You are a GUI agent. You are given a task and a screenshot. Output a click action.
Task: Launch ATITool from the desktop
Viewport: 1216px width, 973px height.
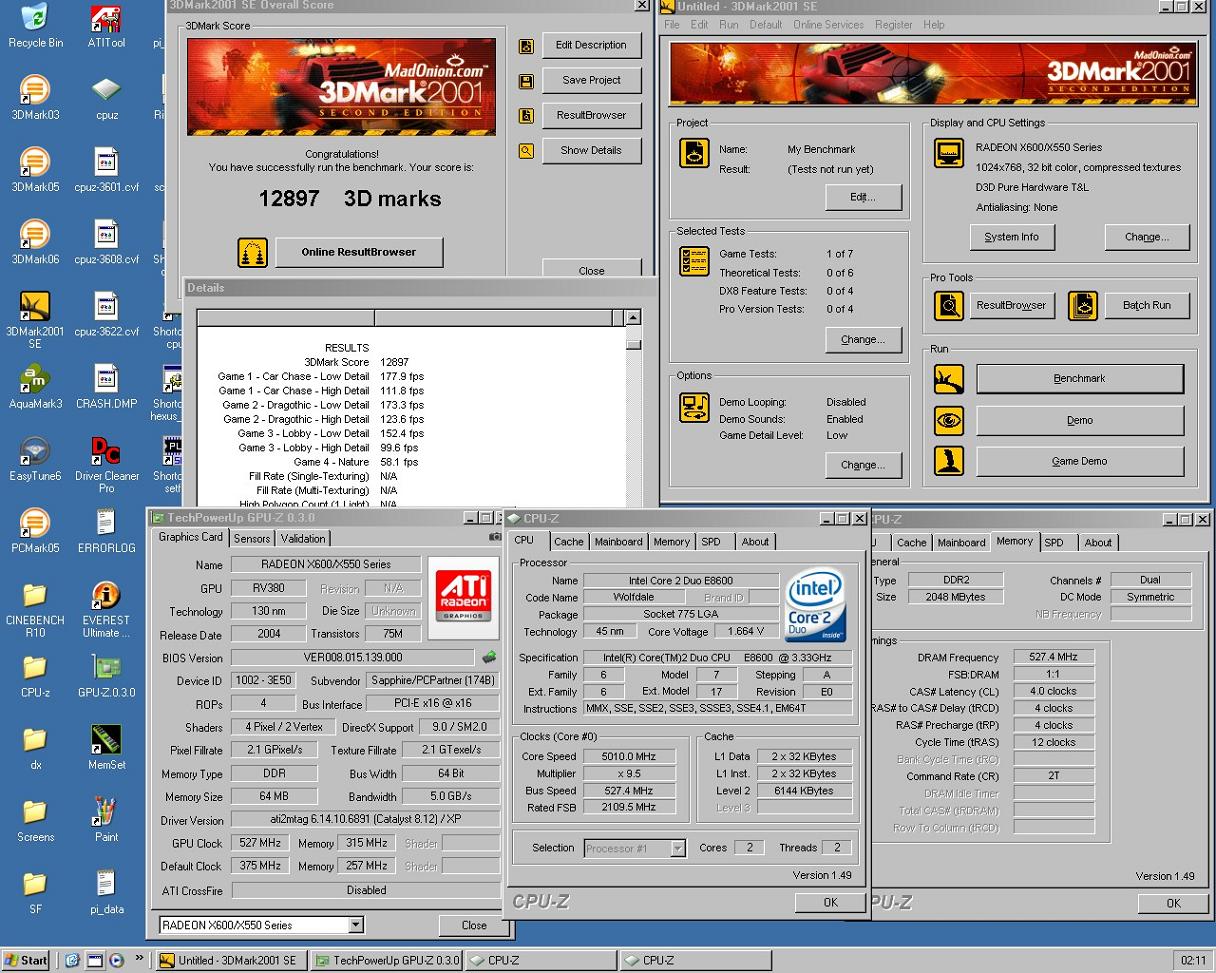106,26
